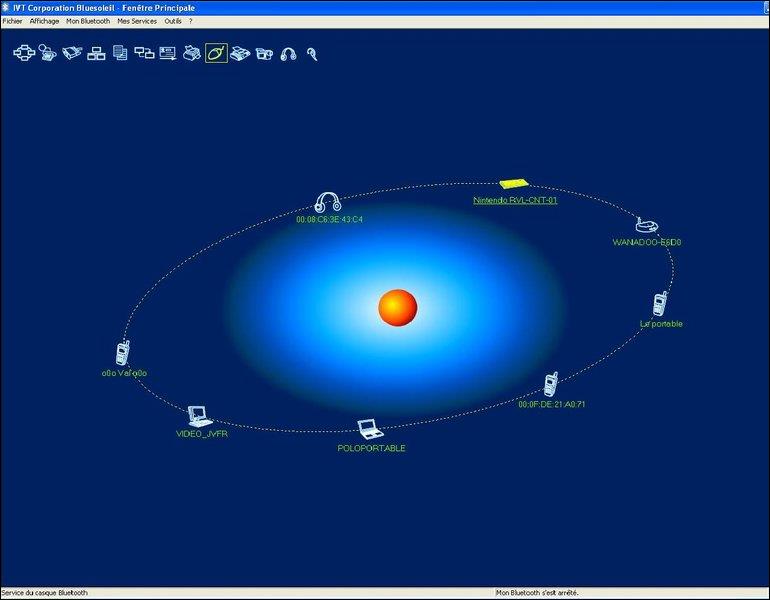Image resolution: width=770 pixels, height=600 pixels.
Task: Select the headphones AV service toolbar icon
Action: click(288, 54)
